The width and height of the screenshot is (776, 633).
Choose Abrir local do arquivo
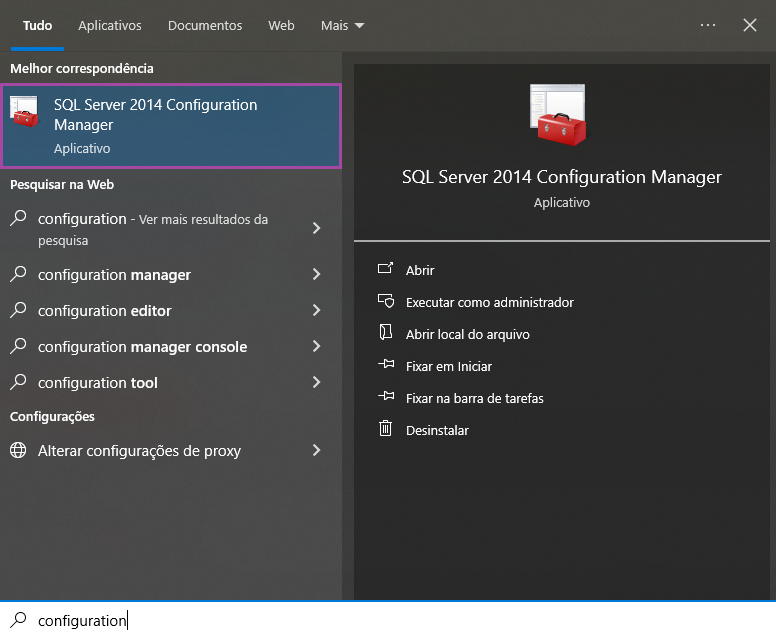pos(468,335)
